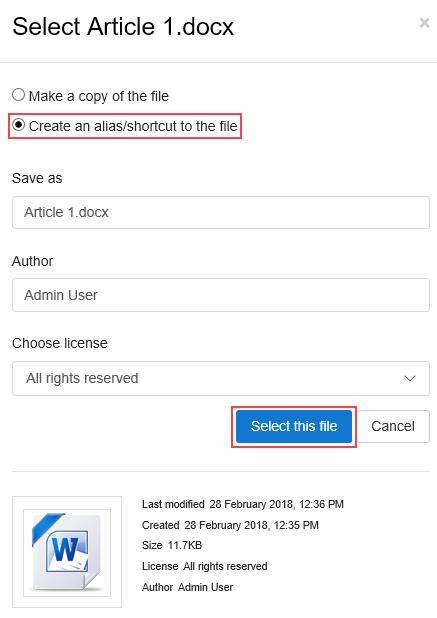Click into the Author field showing Admin User
Screen dimensions: 437x618
pos(221,295)
